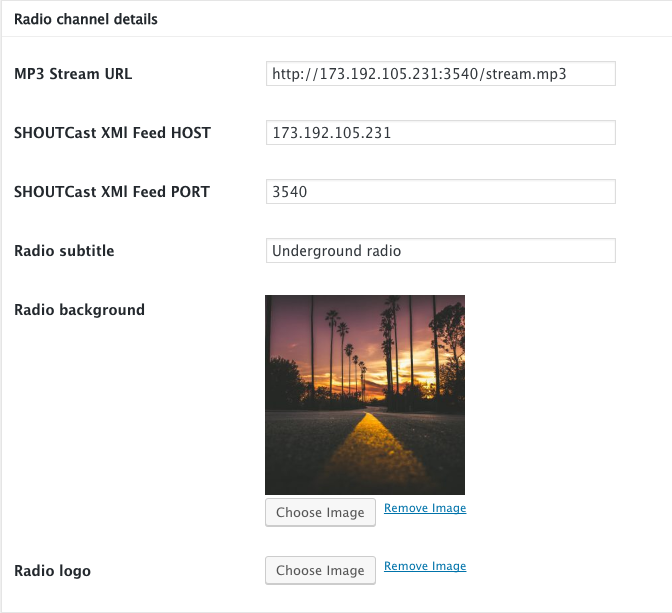Click the SHOUTCast XMl Feed HOST label
Screen dimensions: 672x613
pyautogui.click(x=112, y=133)
